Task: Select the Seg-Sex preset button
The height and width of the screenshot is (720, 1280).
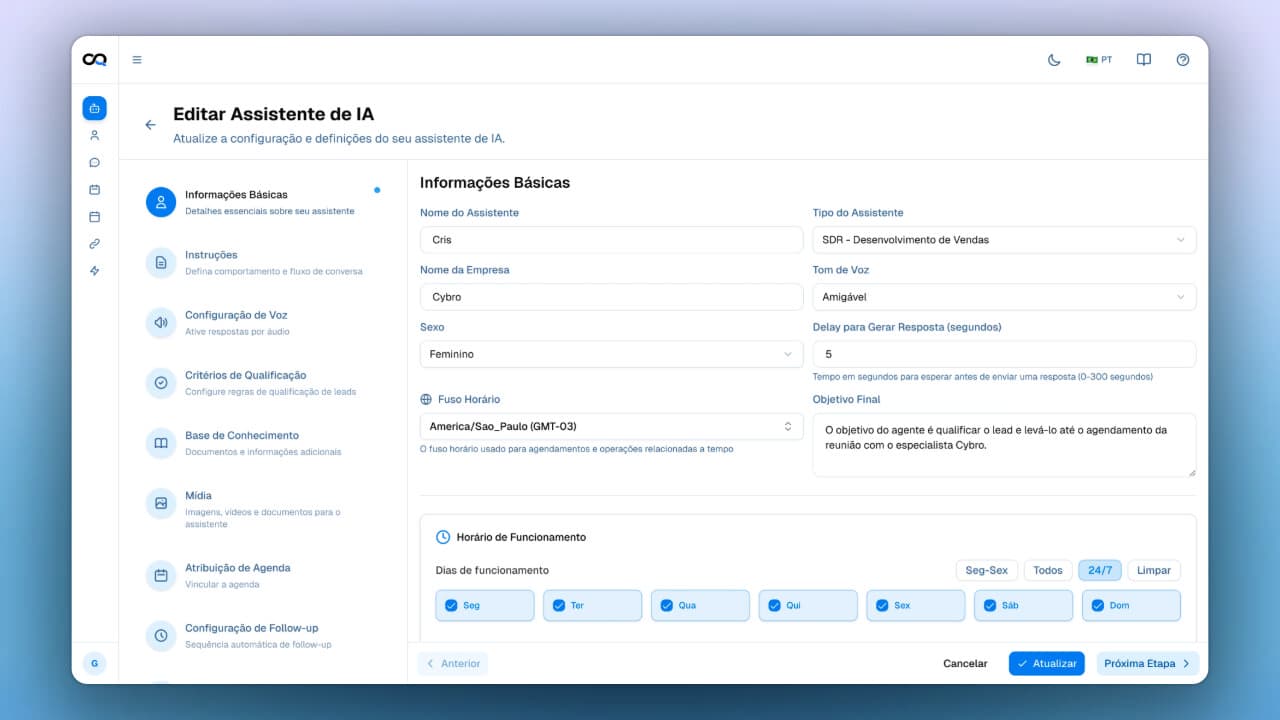Action: pyautogui.click(x=986, y=570)
